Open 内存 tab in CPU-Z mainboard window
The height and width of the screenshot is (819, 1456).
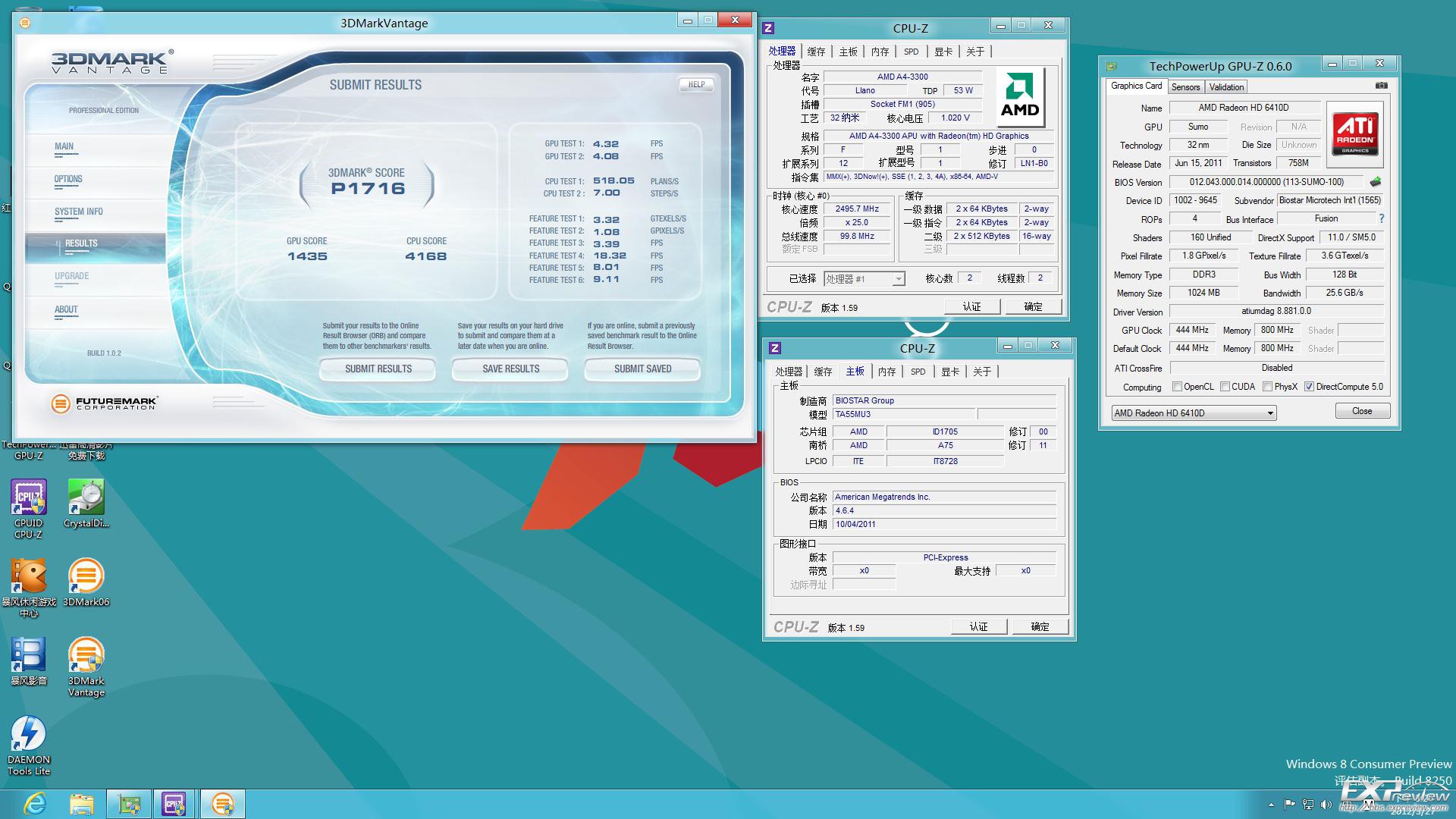[886, 372]
